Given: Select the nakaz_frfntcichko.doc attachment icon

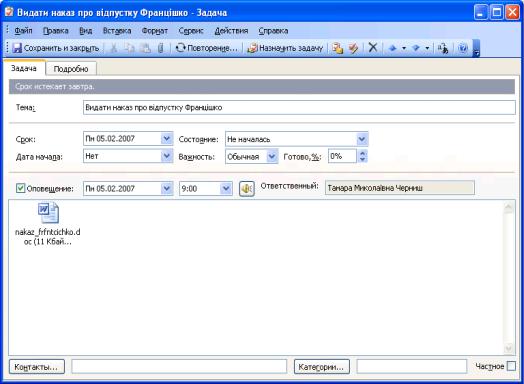Looking at the screenshot, I should point(48,213).
